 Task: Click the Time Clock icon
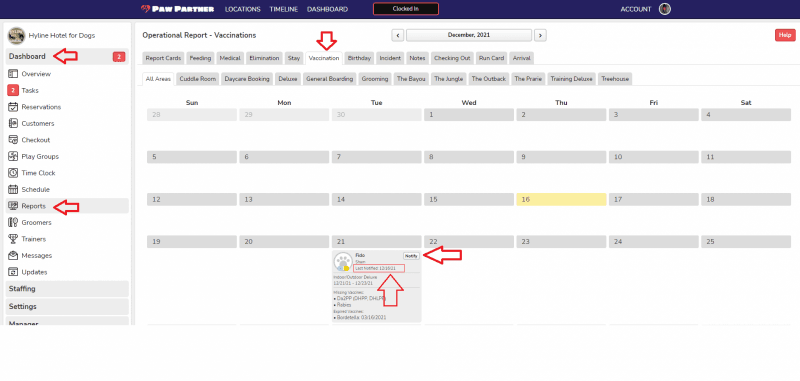pos(13,173)
